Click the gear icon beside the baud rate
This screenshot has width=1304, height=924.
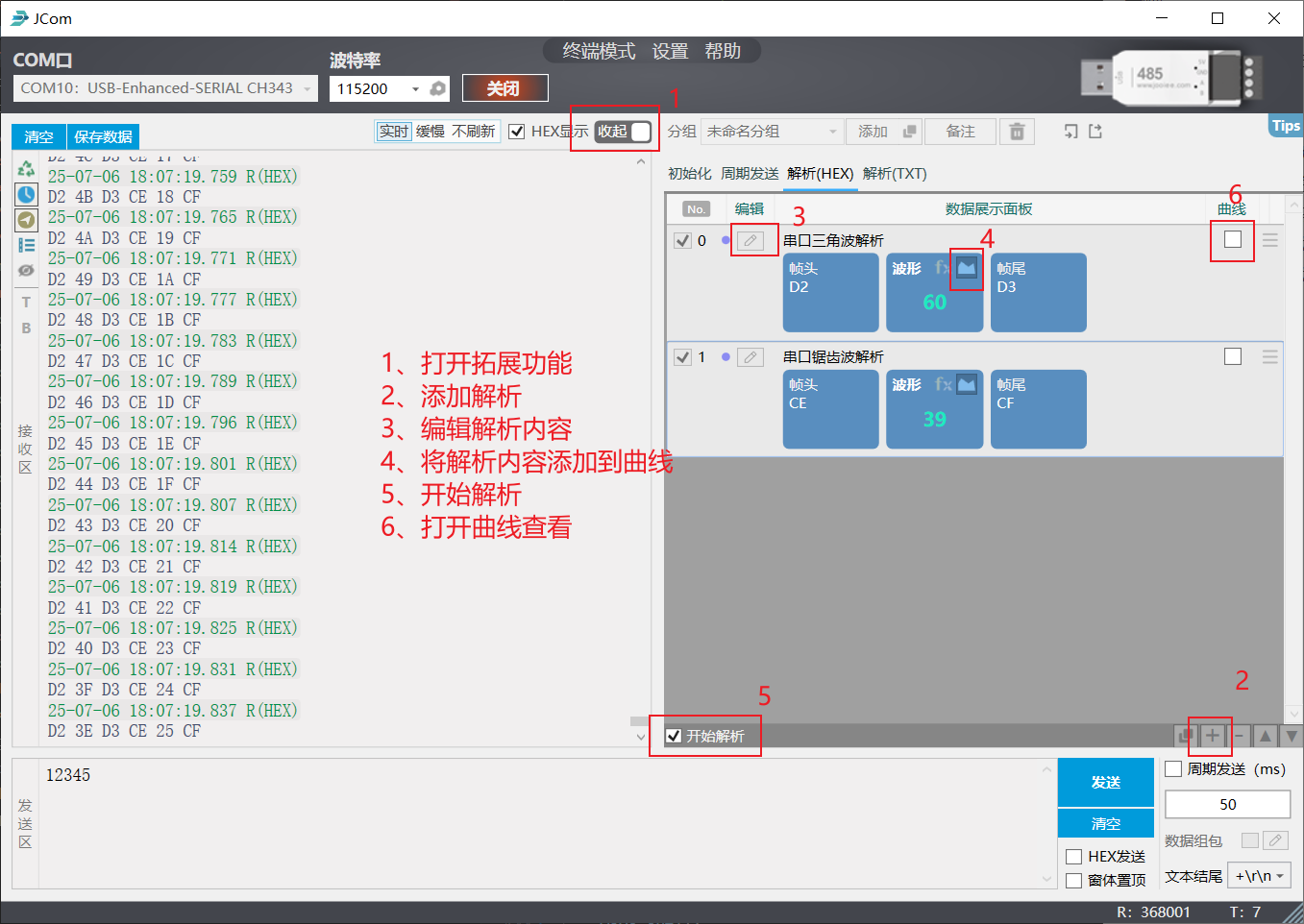coord(438,88)
